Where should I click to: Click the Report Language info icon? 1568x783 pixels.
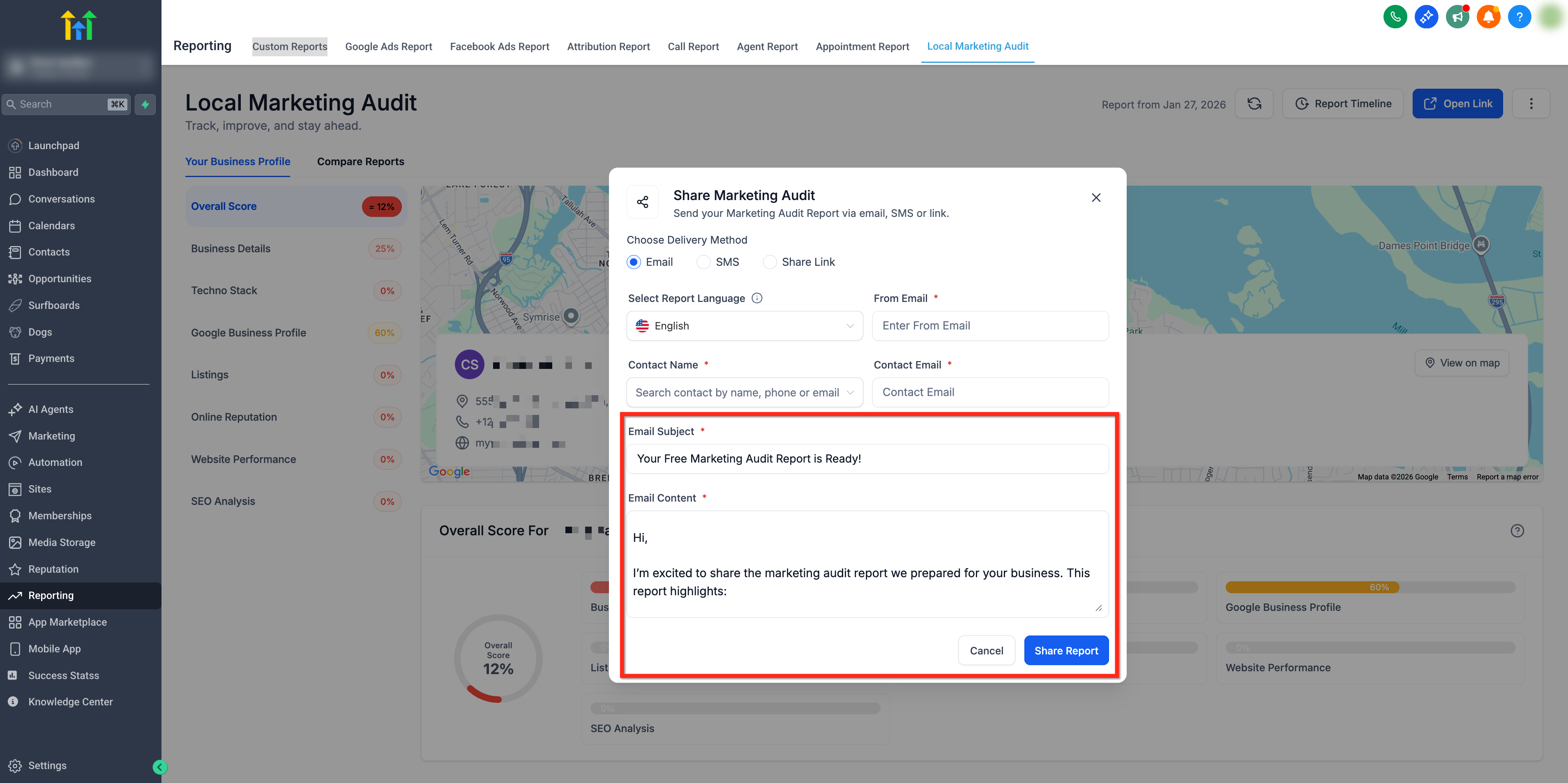pyautogui.click(x=756, y=298)
